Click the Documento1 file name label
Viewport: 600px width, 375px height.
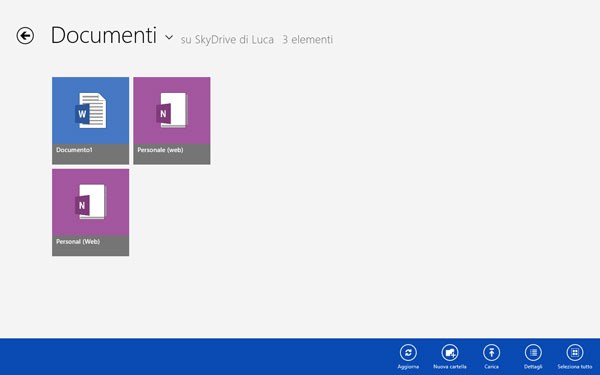point(74,150)
